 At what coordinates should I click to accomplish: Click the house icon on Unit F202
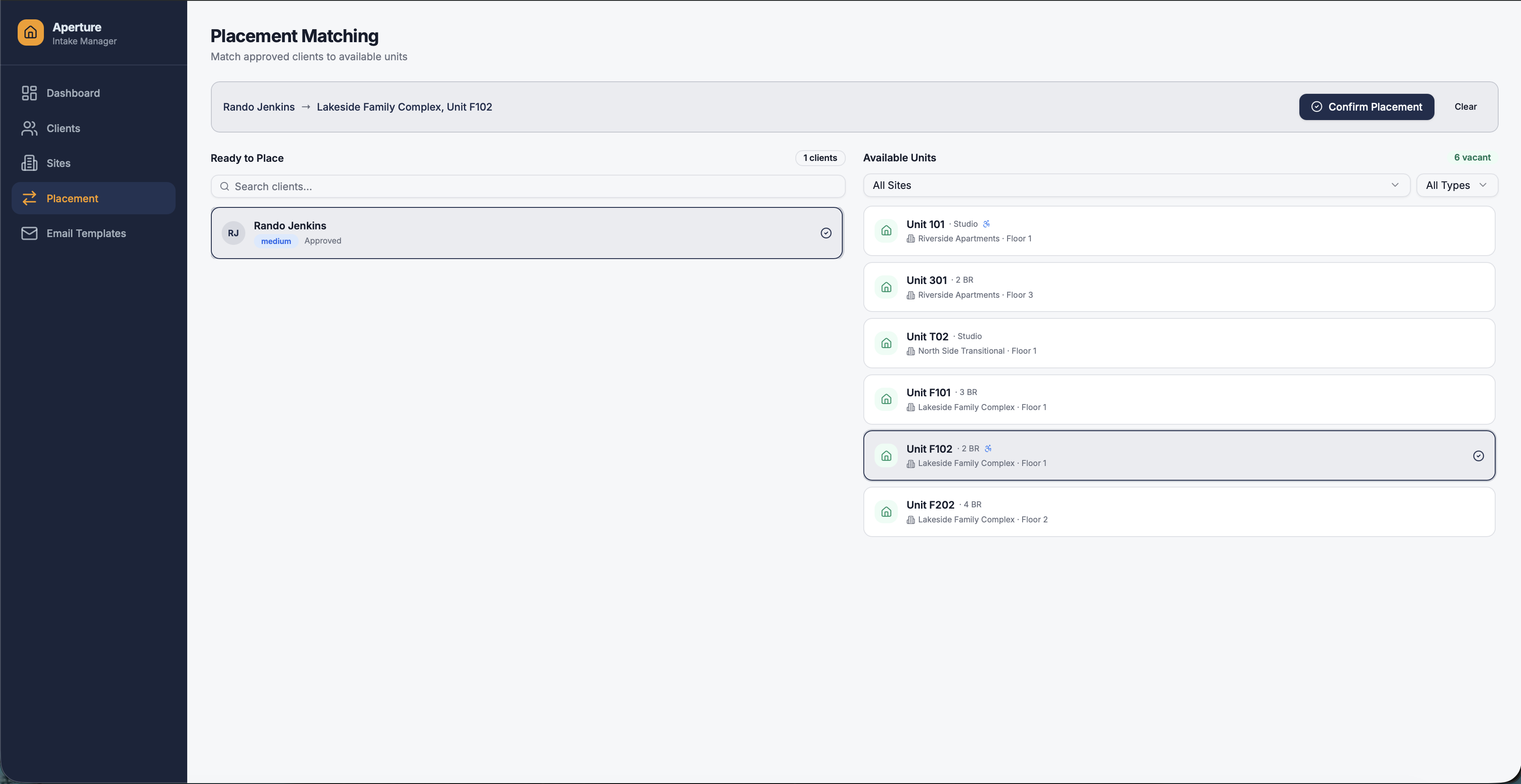[886, 512]
